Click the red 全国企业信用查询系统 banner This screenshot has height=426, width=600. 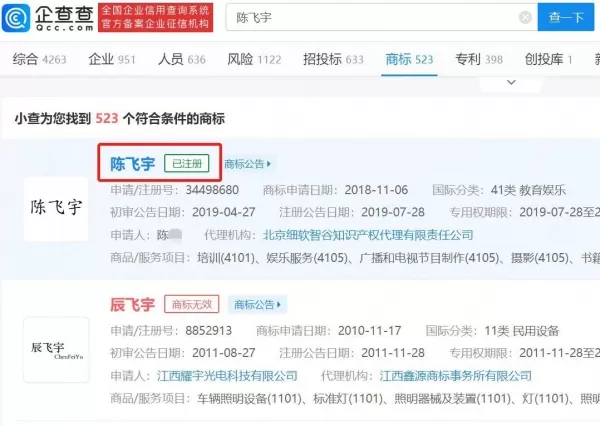155,18
